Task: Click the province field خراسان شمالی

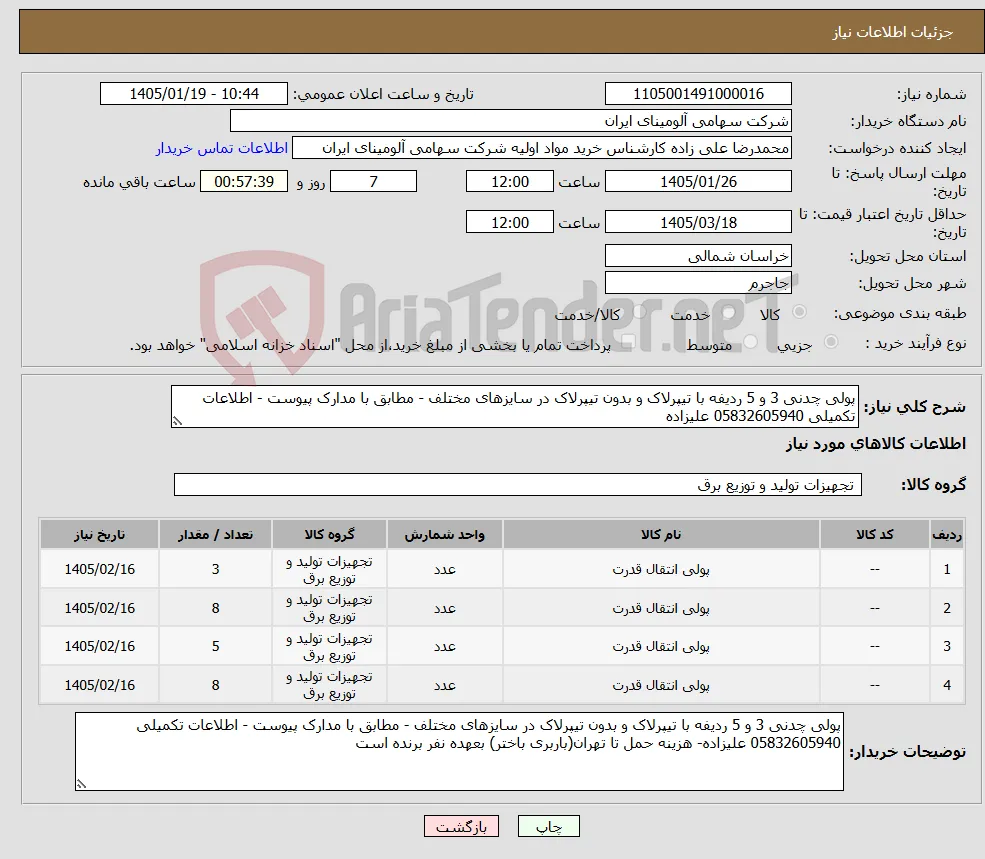Action: click(x=698, y=256)
